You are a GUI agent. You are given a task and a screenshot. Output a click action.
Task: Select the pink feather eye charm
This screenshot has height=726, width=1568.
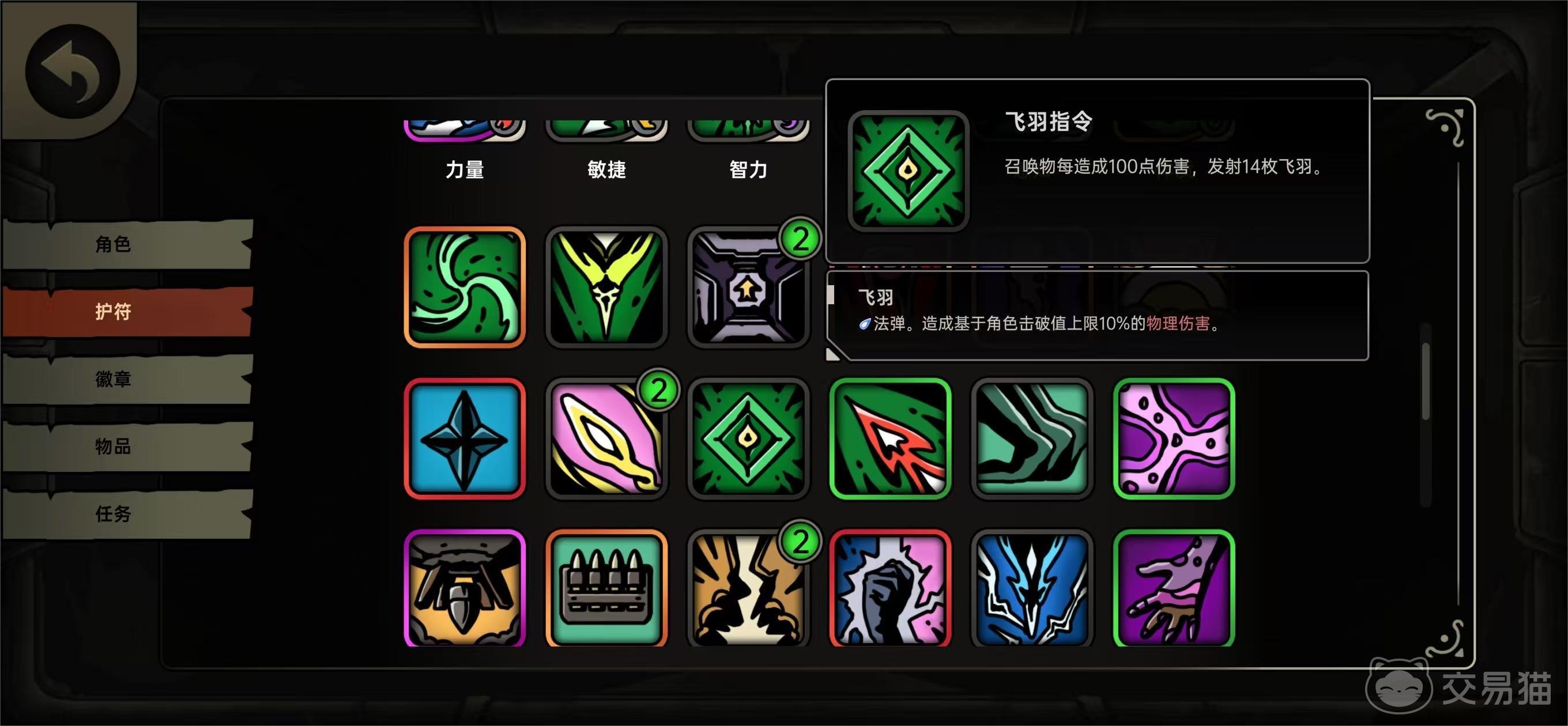click(606, 438)
